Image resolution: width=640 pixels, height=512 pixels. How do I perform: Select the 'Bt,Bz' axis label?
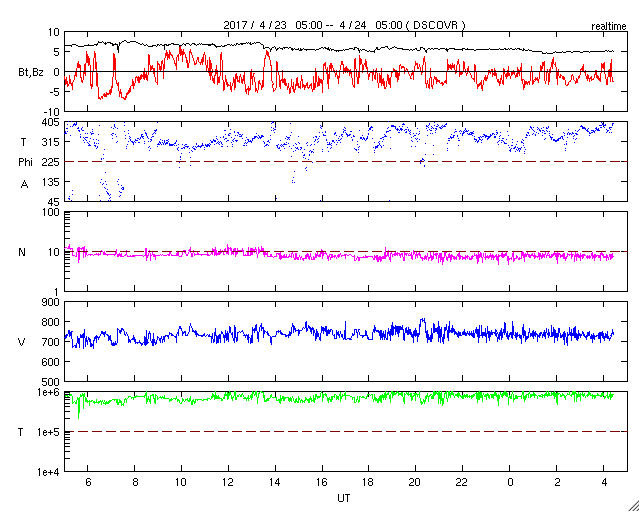[31, 73]
